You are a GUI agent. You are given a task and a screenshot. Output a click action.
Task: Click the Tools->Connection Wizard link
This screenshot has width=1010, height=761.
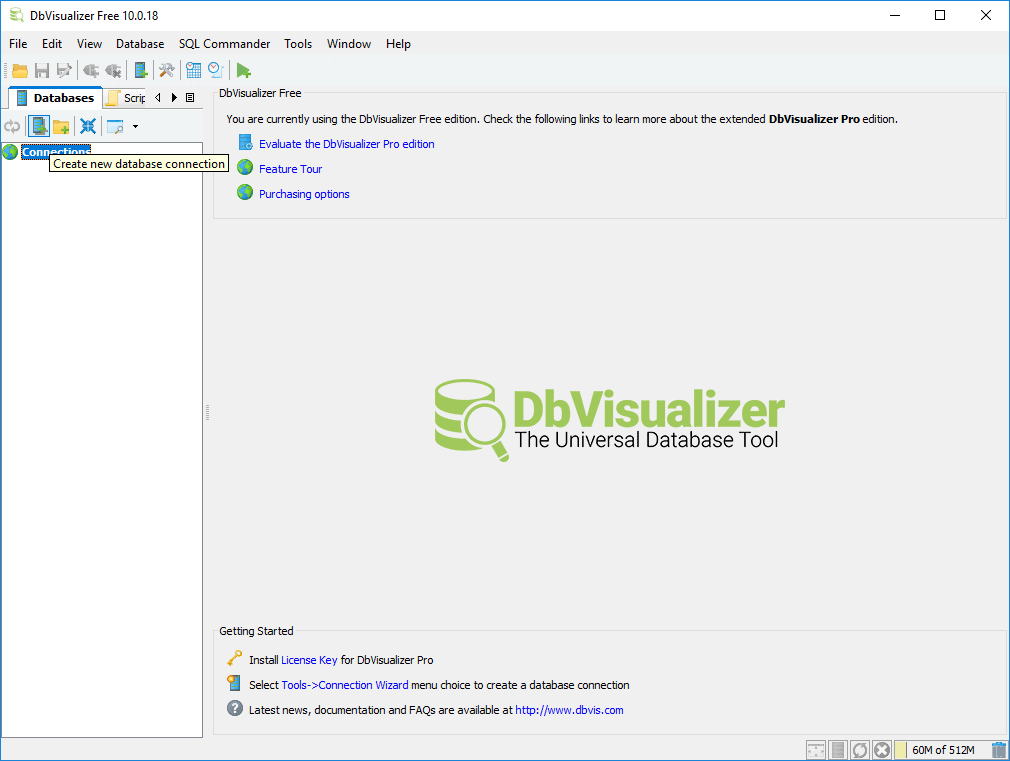[345, 685]
